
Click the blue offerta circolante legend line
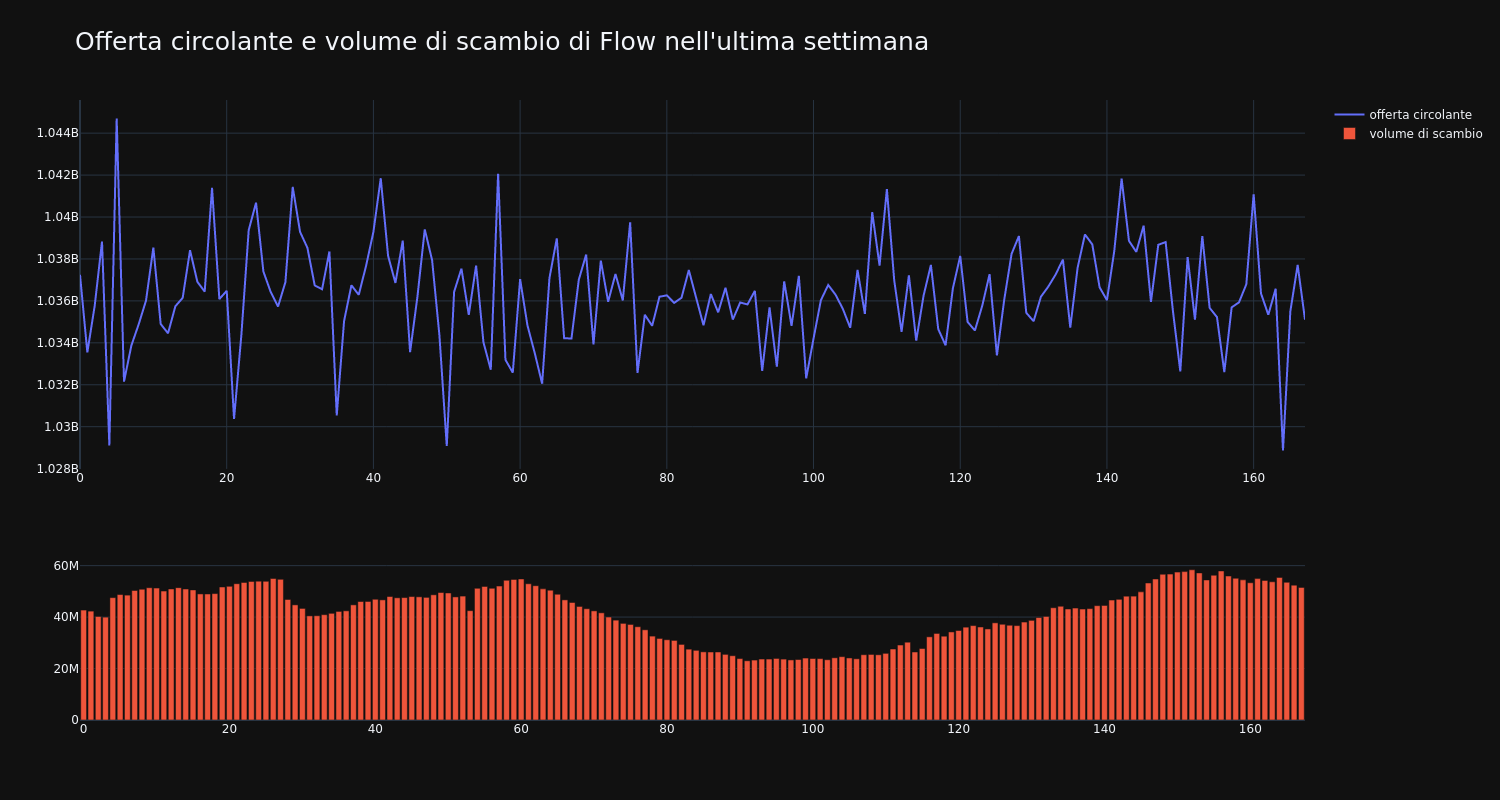point(1349,115)
